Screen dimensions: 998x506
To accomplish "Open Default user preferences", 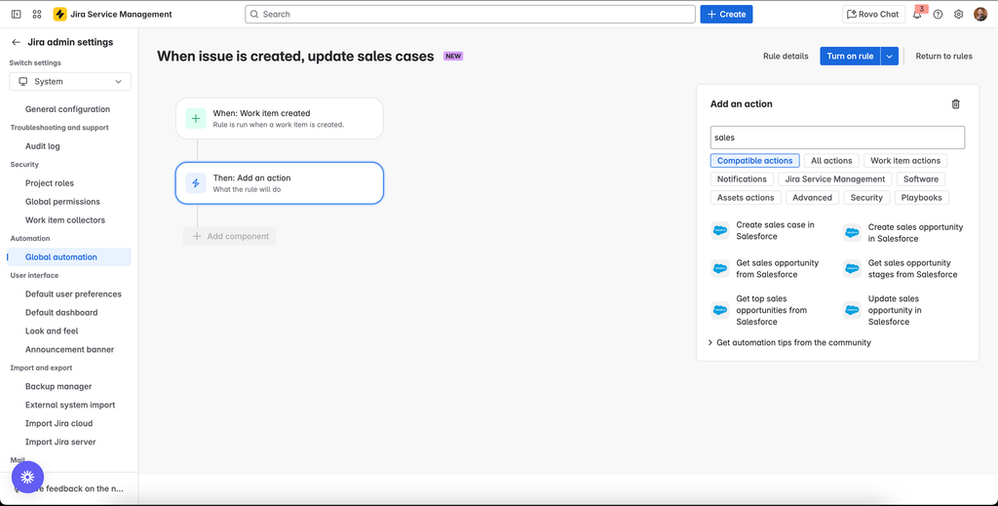I will tap(73, 294).
